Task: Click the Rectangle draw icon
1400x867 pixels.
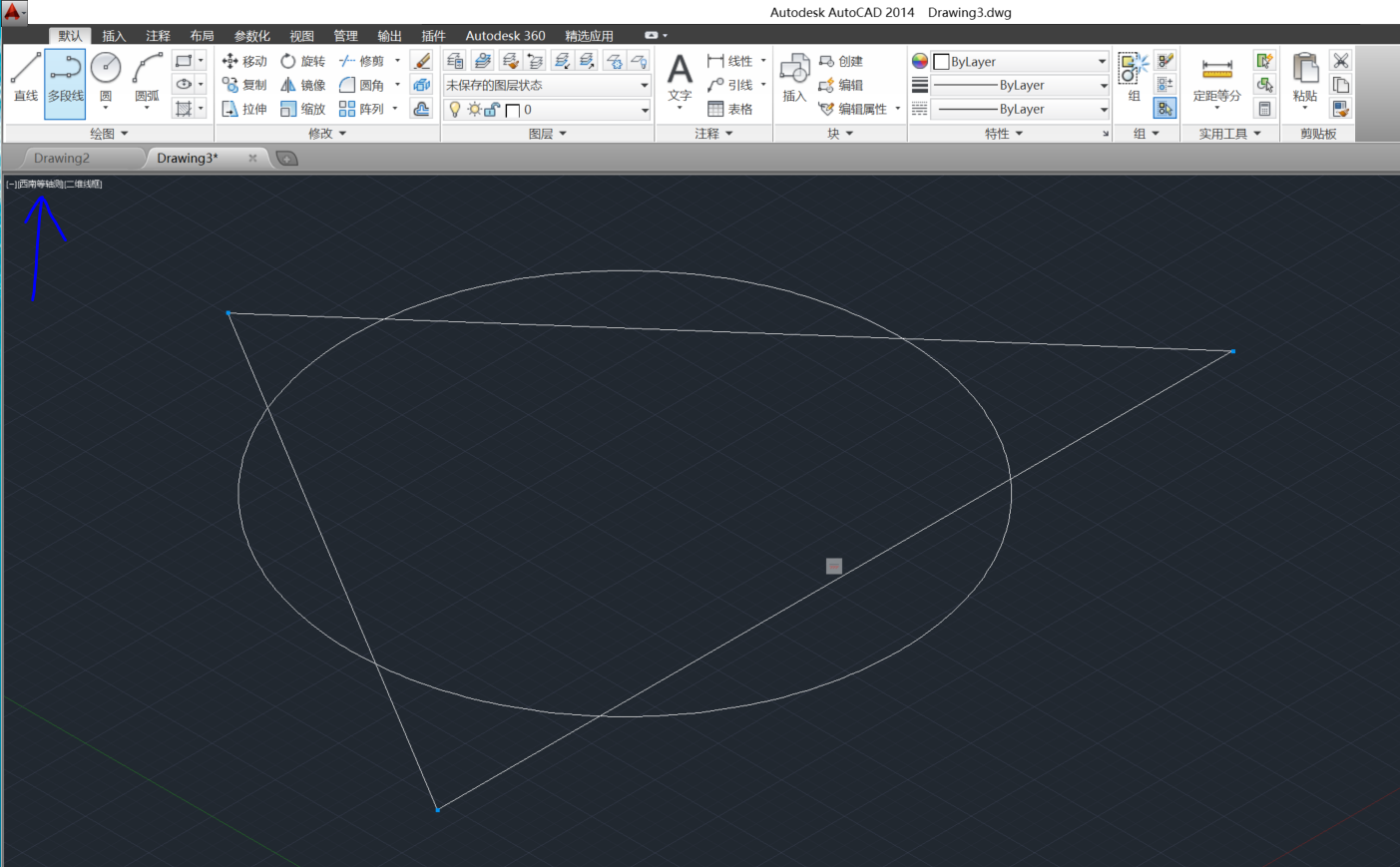Action: tap(184, 61)
